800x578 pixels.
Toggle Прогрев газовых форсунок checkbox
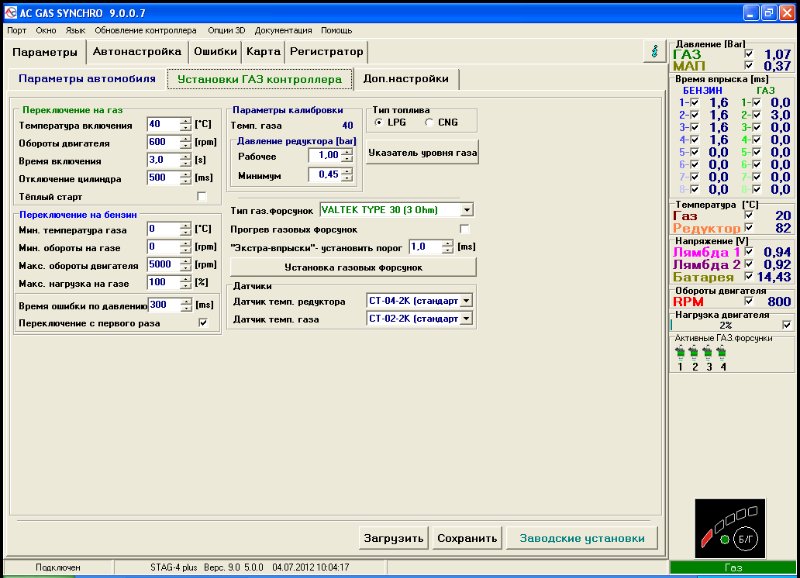coord(464,229)
